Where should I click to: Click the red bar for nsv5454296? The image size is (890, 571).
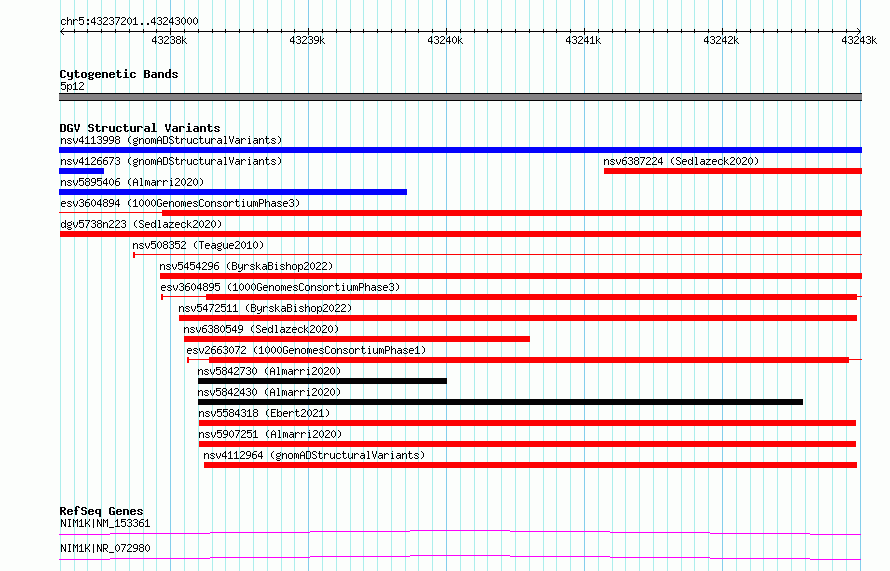click(511, 276)
